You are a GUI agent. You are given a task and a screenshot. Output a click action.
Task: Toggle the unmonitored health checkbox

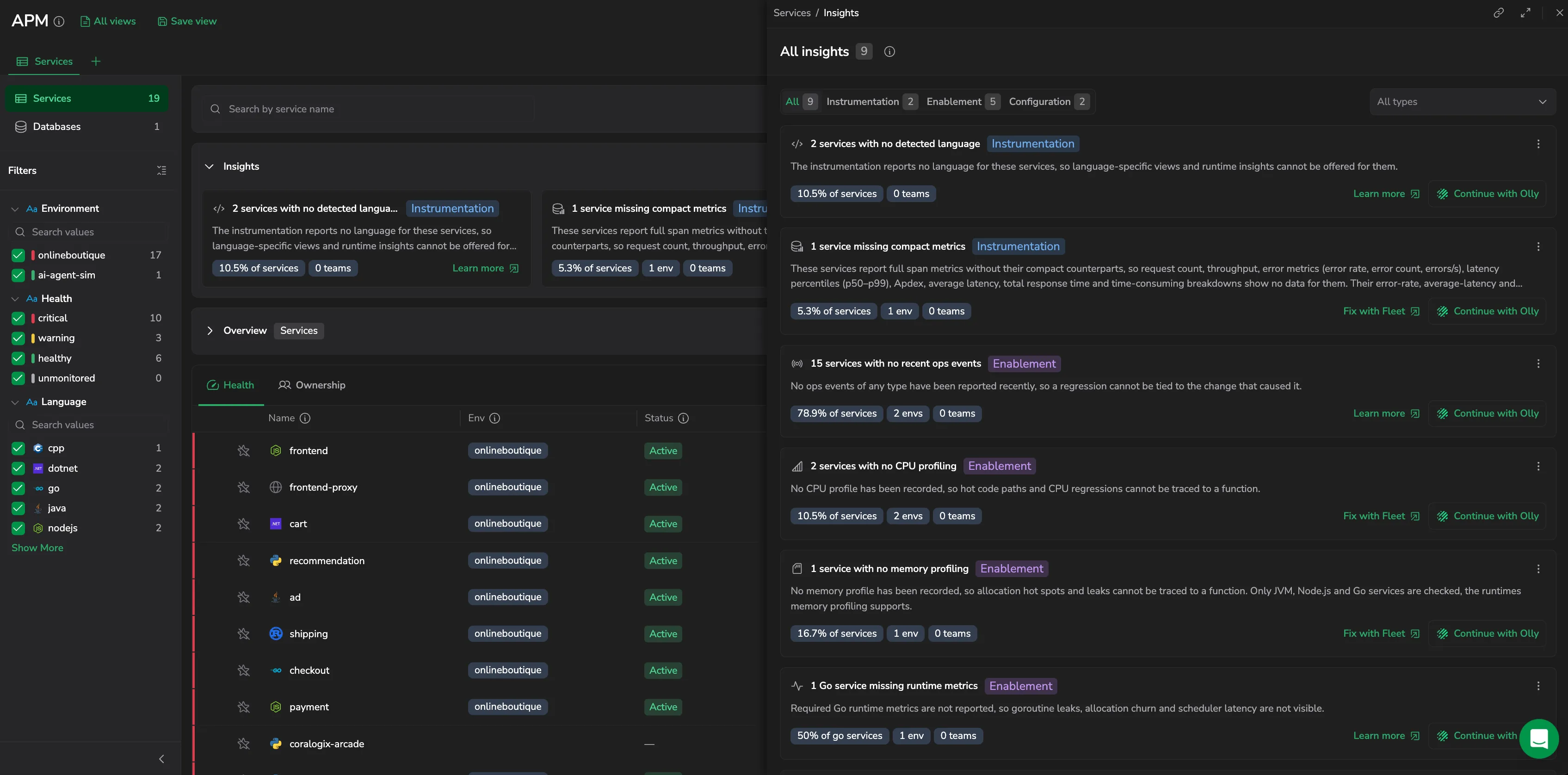pyautogui.click(x=18, y=378)
